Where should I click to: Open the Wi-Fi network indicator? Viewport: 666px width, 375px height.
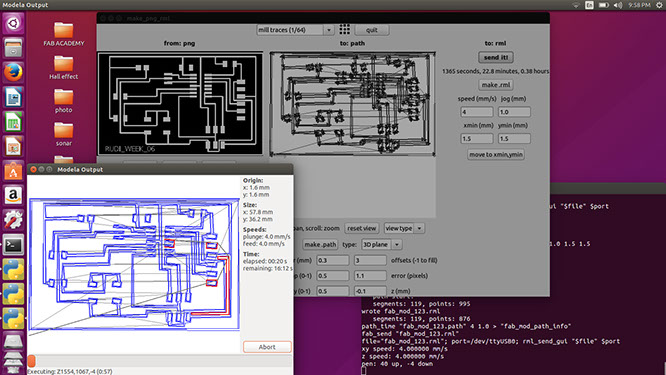[x=576, y=5]
